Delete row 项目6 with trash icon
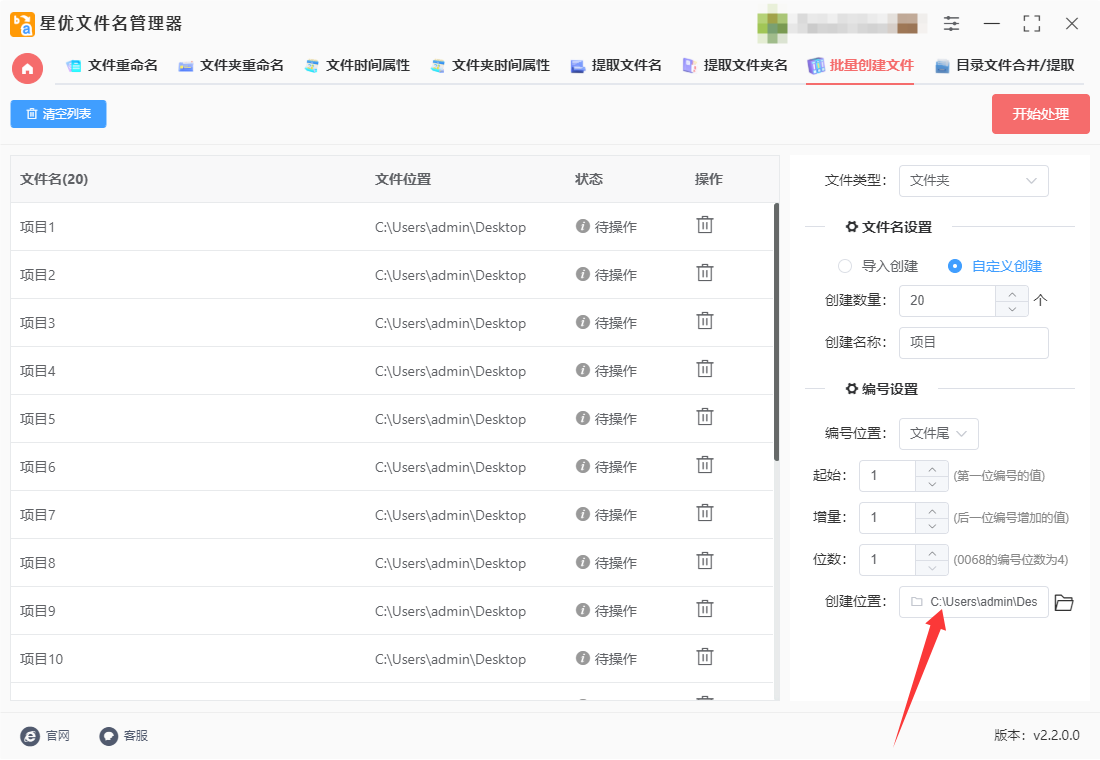The width and height of the screenshot is (1100, 760). [x=704, y=465]
